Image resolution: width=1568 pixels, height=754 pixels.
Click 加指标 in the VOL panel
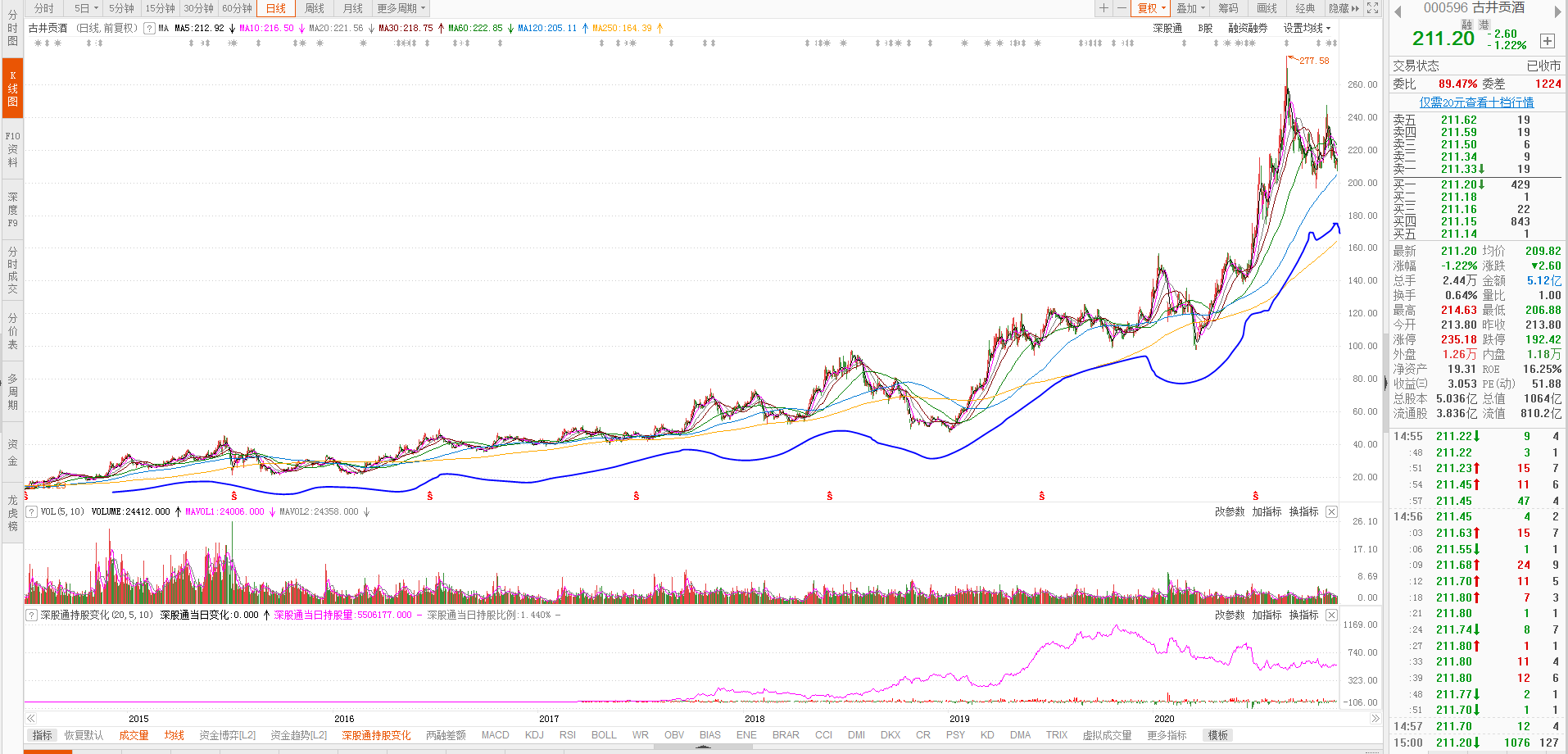pyautogui.click(x=1267, y=511)
